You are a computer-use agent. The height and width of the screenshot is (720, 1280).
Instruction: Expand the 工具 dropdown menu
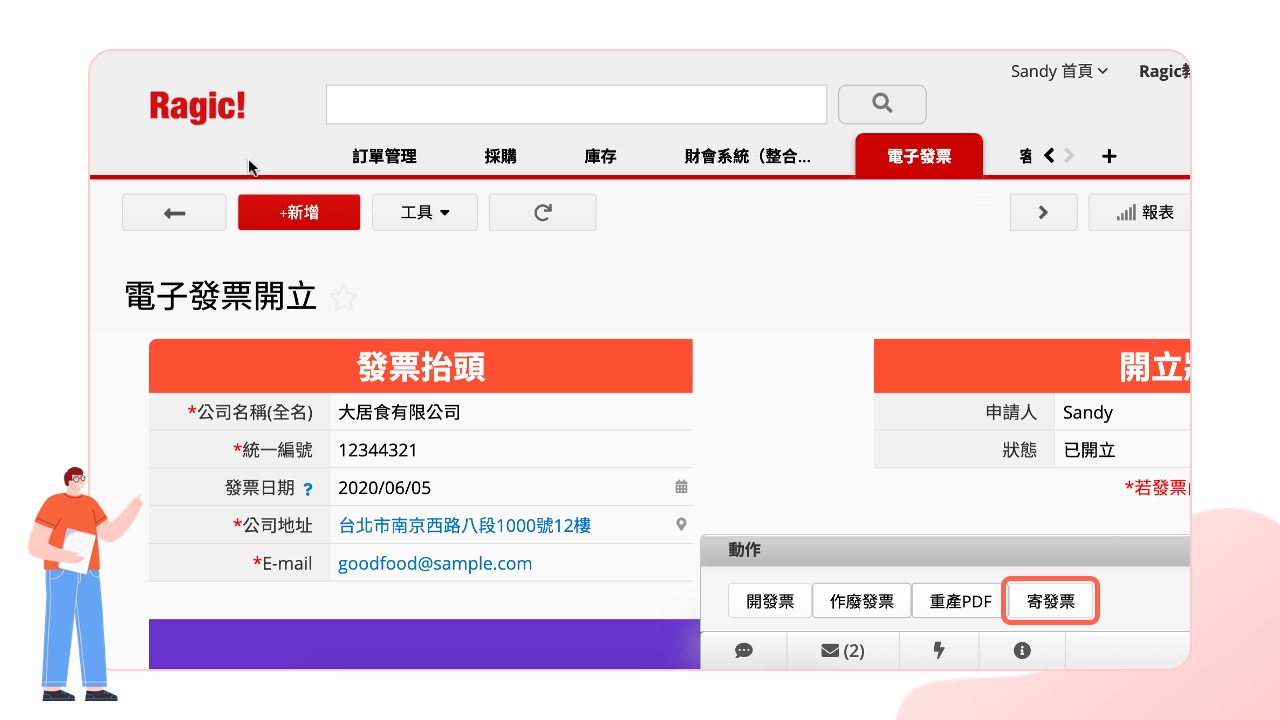(425, 213)
